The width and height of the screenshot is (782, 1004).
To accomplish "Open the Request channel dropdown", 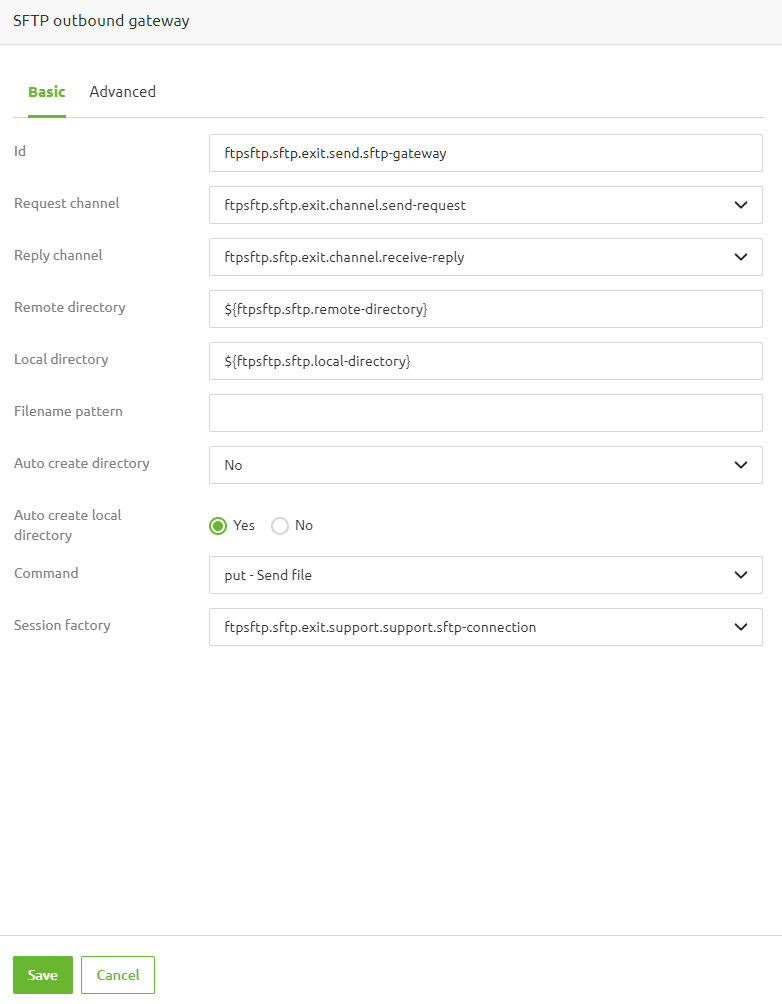I will [485, 205].
